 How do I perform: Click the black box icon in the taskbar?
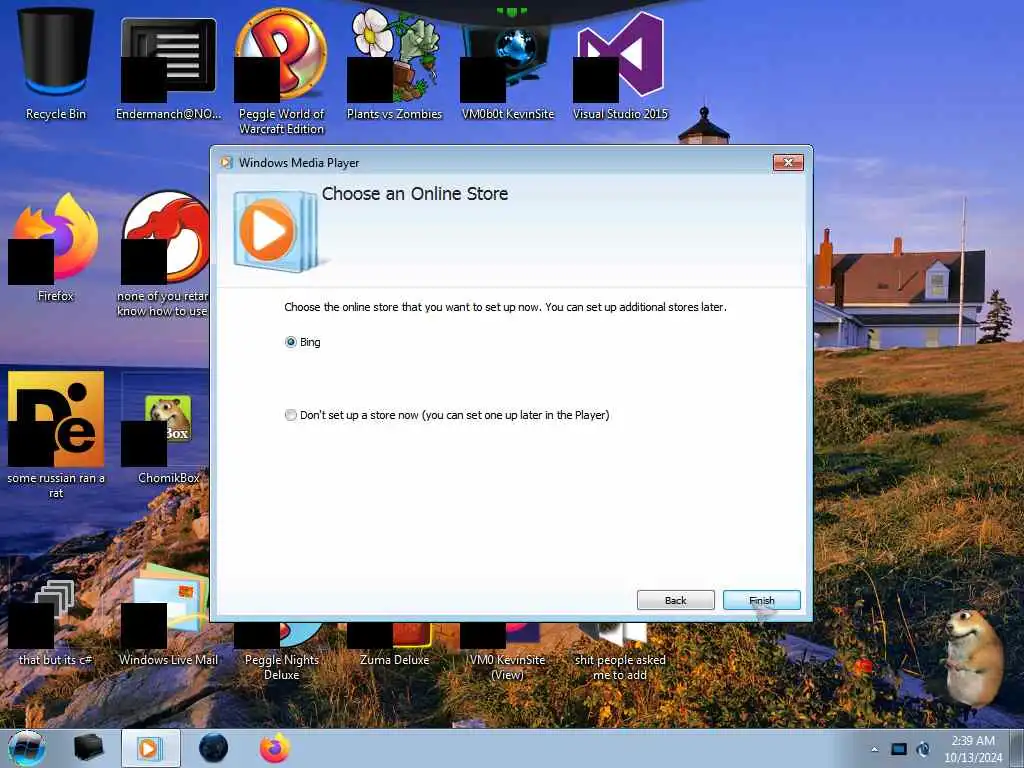pos(89,748)
